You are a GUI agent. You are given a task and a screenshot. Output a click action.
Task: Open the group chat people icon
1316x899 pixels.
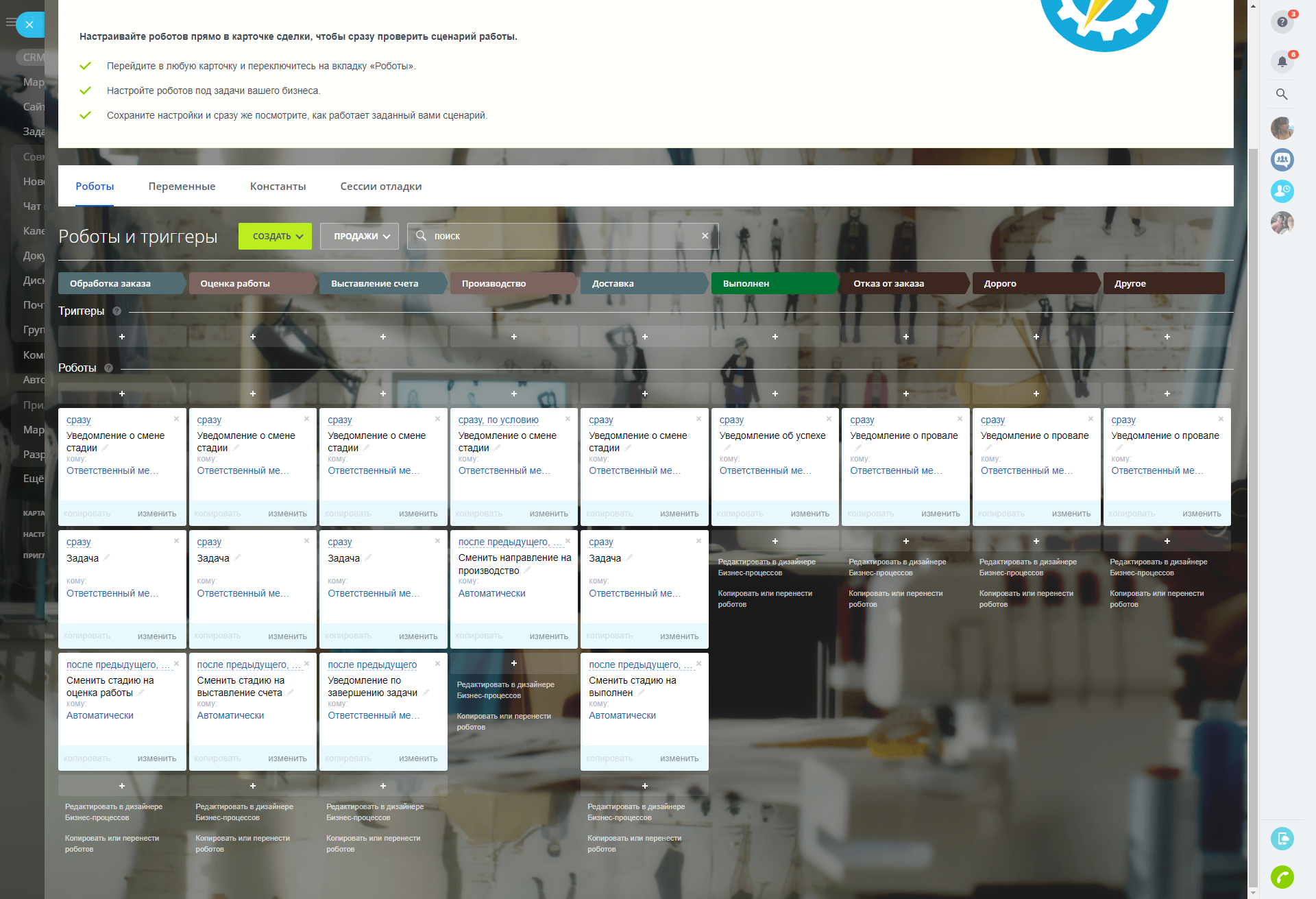1281,160
